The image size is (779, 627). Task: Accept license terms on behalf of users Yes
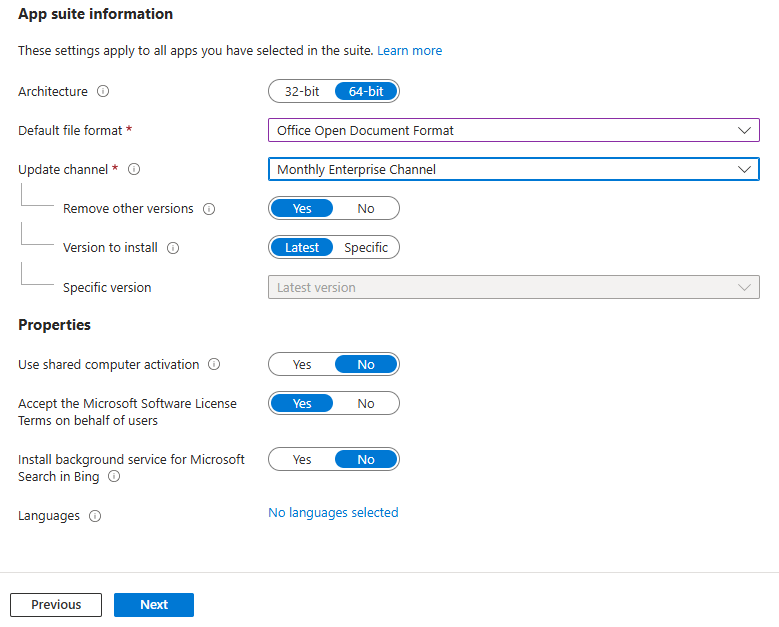(x=302, y=403)
